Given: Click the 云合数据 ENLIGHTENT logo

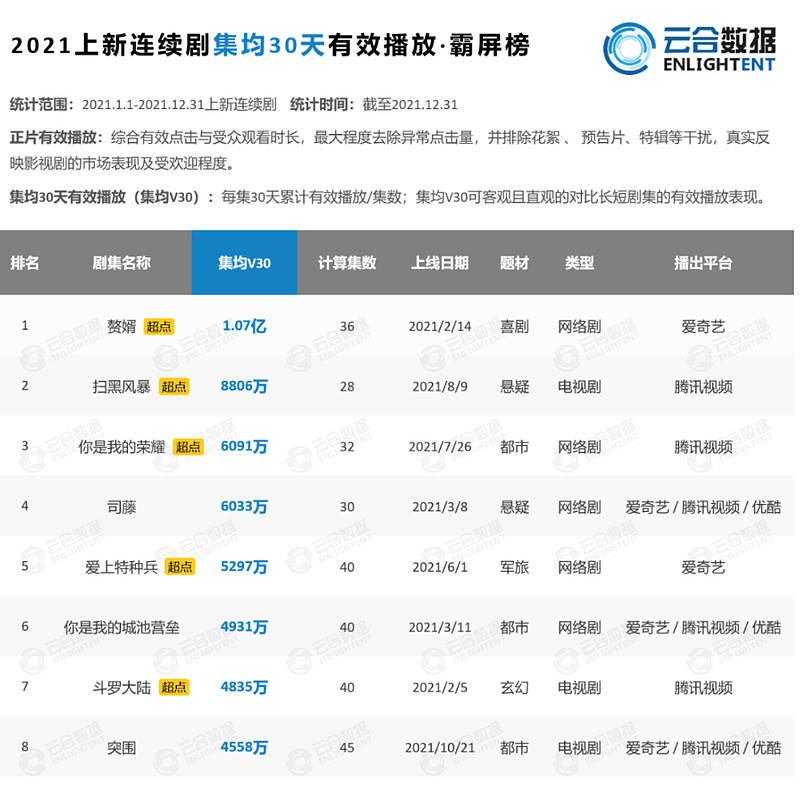Looking at the screenshot, I should coord(689,49).
